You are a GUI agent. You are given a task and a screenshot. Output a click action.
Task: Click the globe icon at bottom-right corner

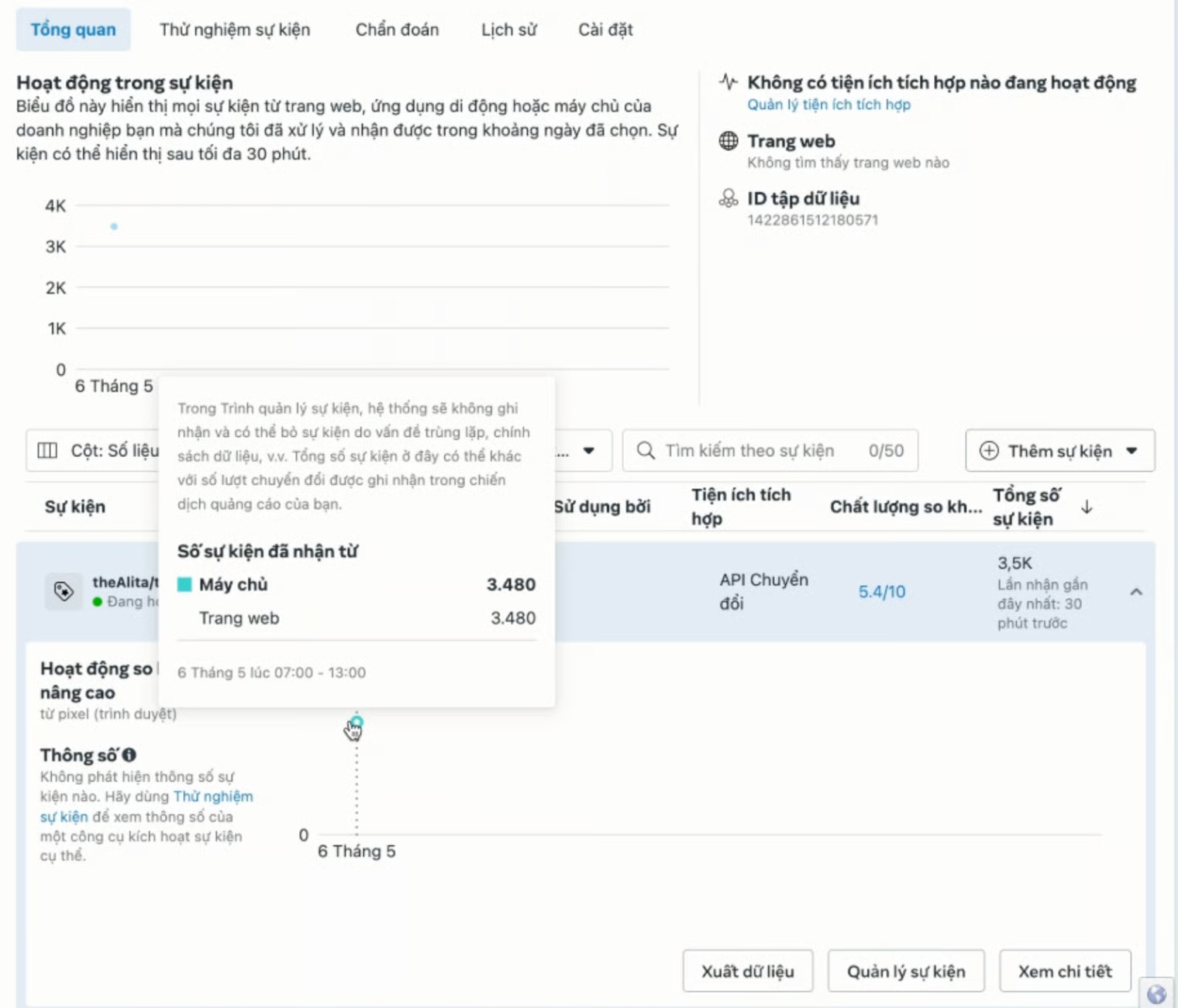1156,994
